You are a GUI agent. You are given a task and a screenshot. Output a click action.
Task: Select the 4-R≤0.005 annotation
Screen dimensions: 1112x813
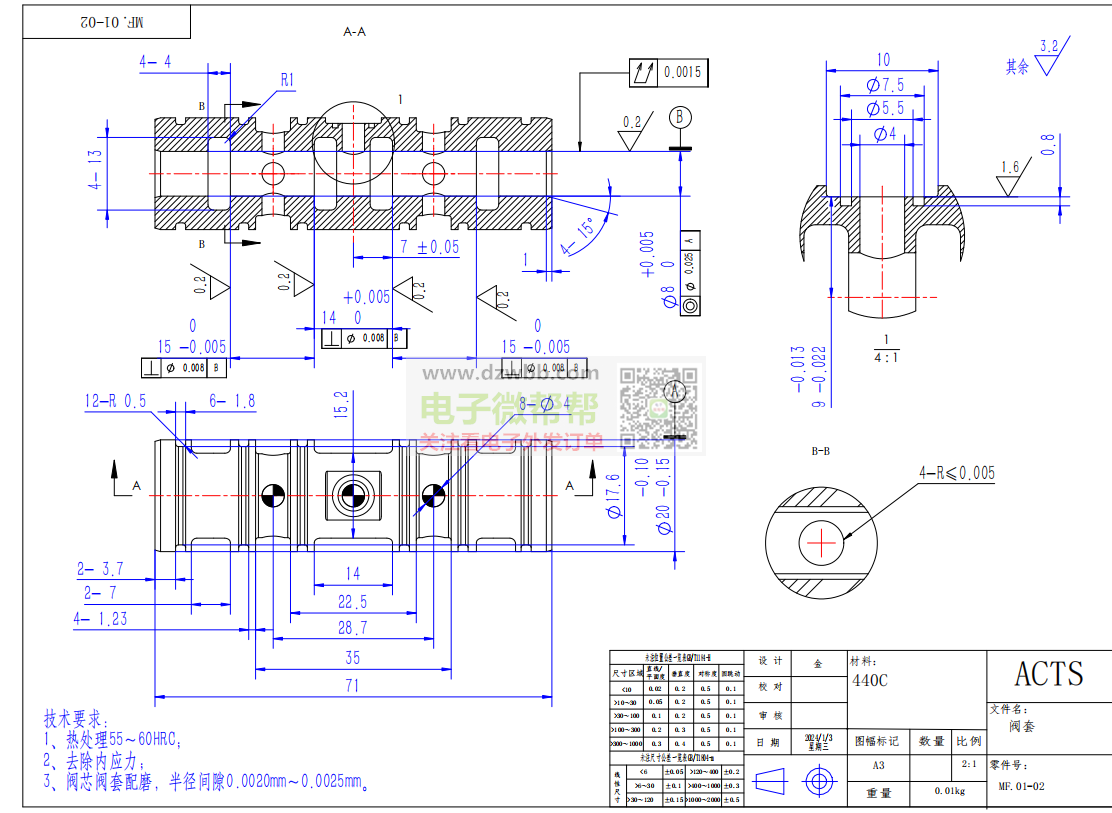[957, 473]
